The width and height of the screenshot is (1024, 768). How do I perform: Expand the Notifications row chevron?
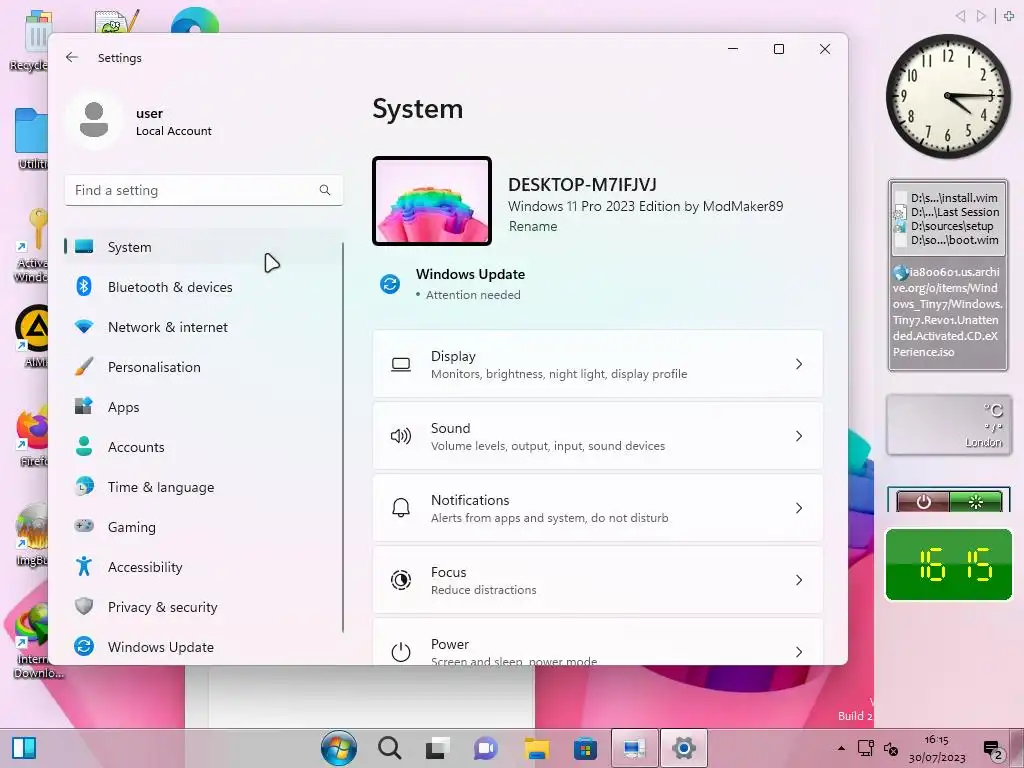pos(799,507)
